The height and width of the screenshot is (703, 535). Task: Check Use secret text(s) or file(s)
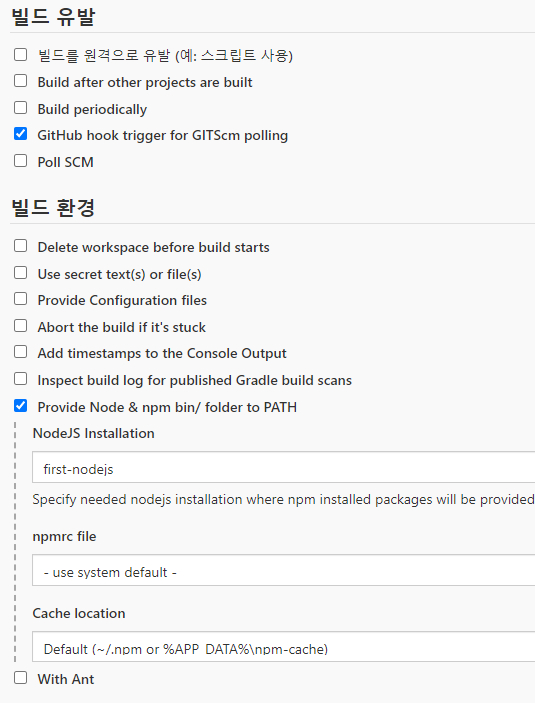(x=21, y=273)
